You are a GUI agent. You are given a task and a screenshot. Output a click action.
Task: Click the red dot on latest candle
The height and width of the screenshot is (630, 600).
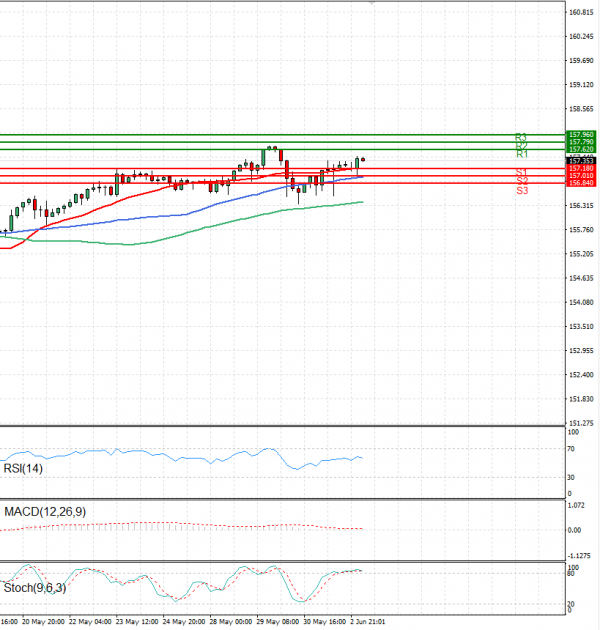click(x=363, y=160)
